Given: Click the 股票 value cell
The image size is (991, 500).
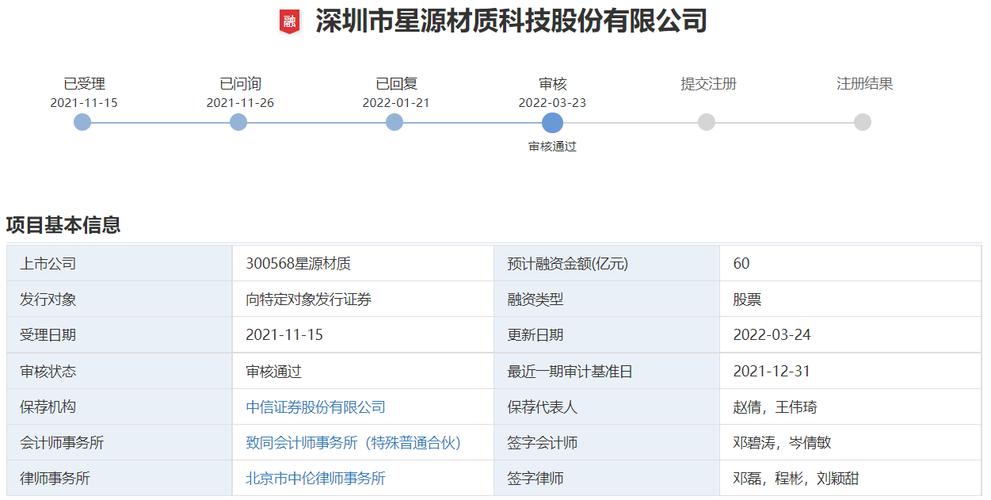Looking at the screenshot, I should pos(850,299).
